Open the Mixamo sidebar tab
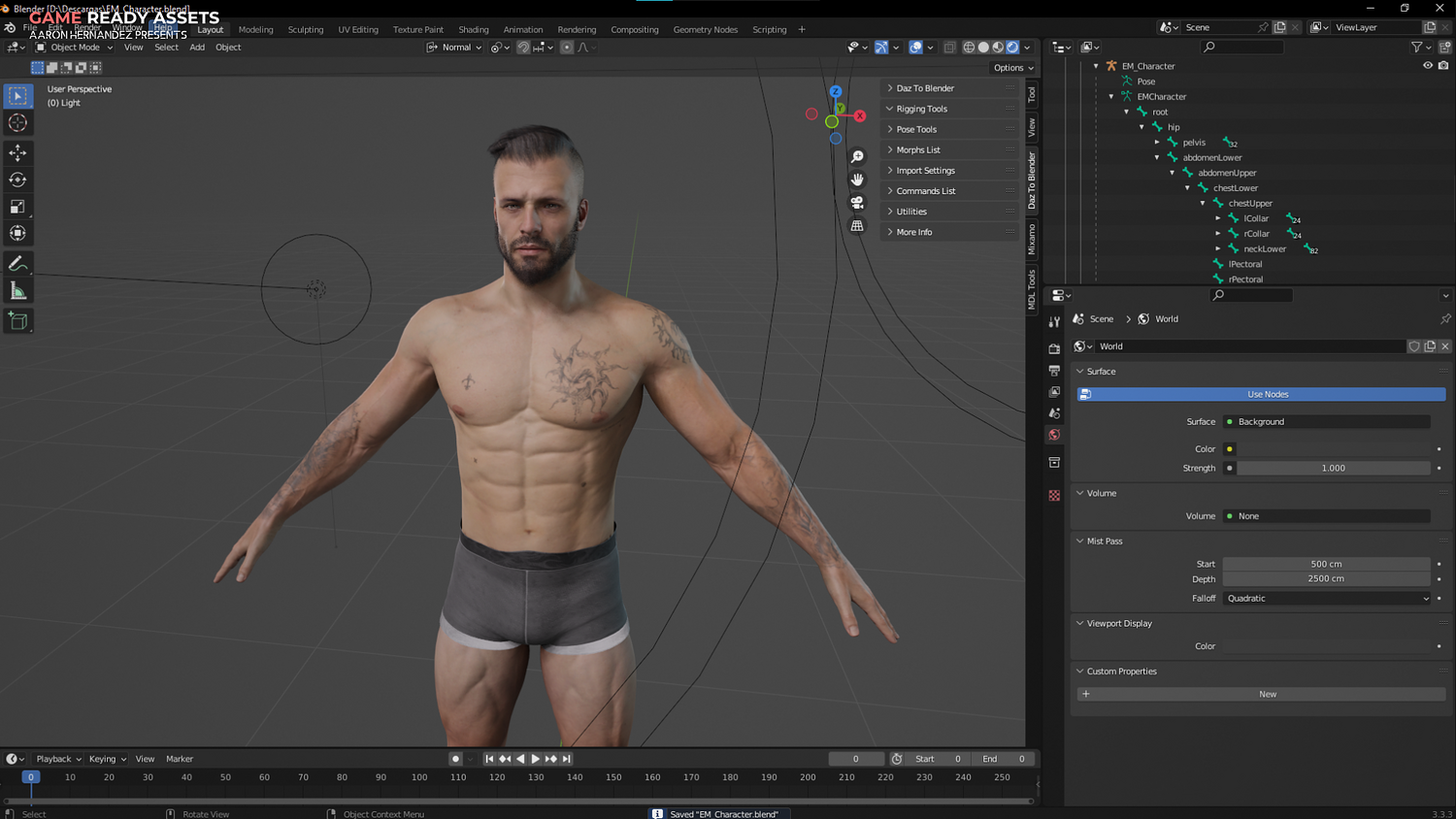 [1032, 239]
